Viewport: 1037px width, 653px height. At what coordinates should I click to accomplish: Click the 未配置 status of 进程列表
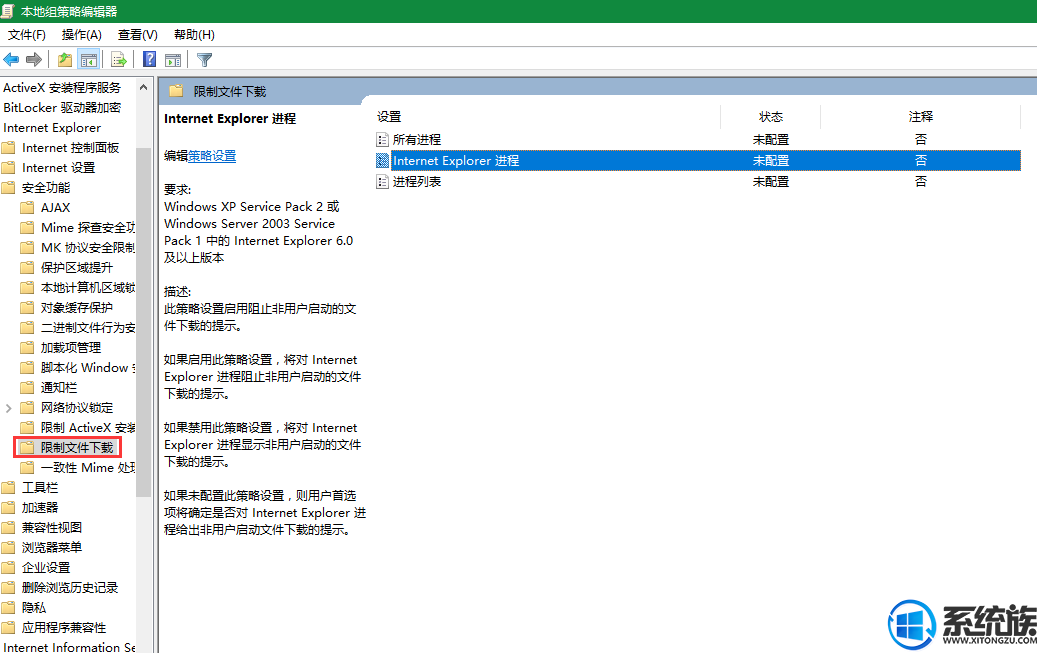(770, 181)
